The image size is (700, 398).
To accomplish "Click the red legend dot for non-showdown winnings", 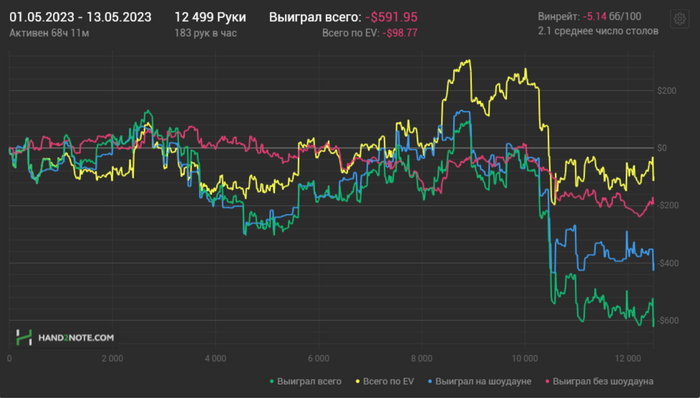I will pyautogui.click(x=547, y=381).
